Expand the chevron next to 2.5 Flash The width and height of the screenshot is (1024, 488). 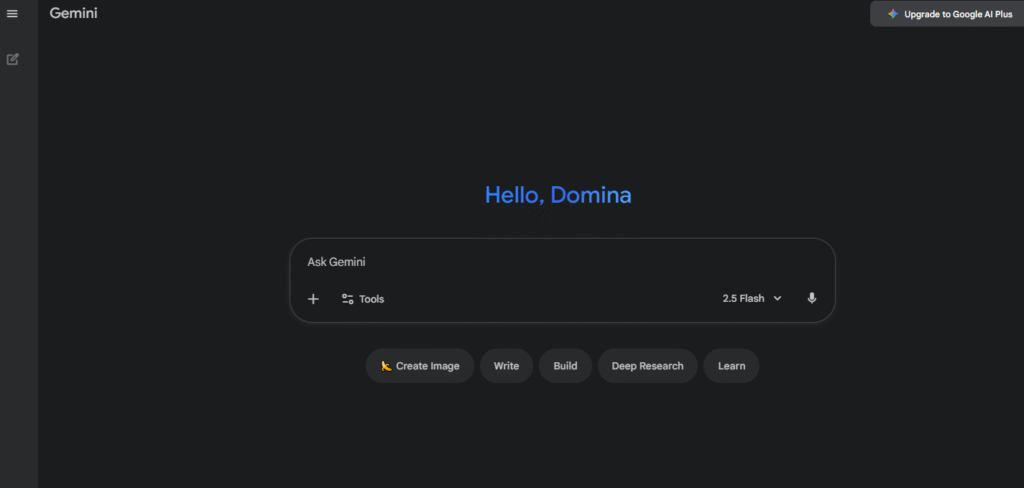(778, 299)
